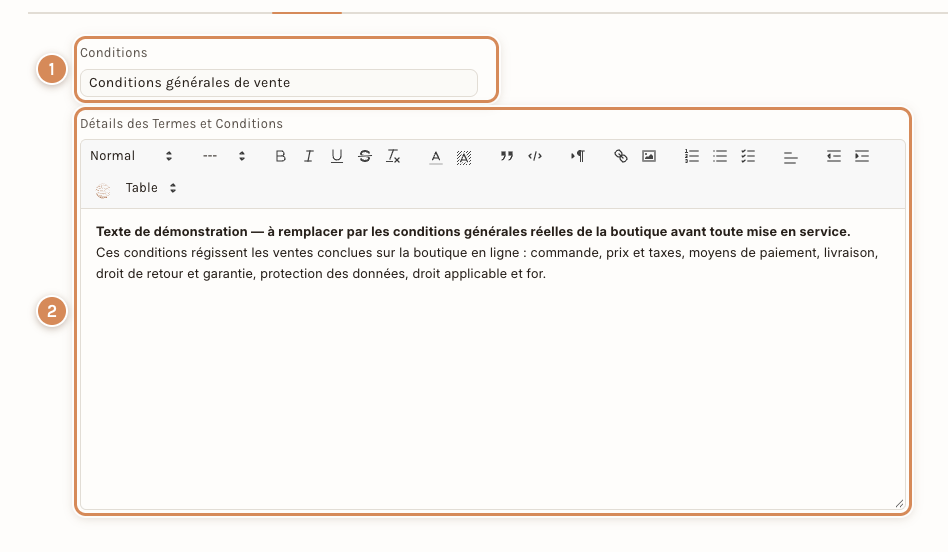Screen dimensions: 948x552
Task: Open the text color picker
Action: coord(435,157)
